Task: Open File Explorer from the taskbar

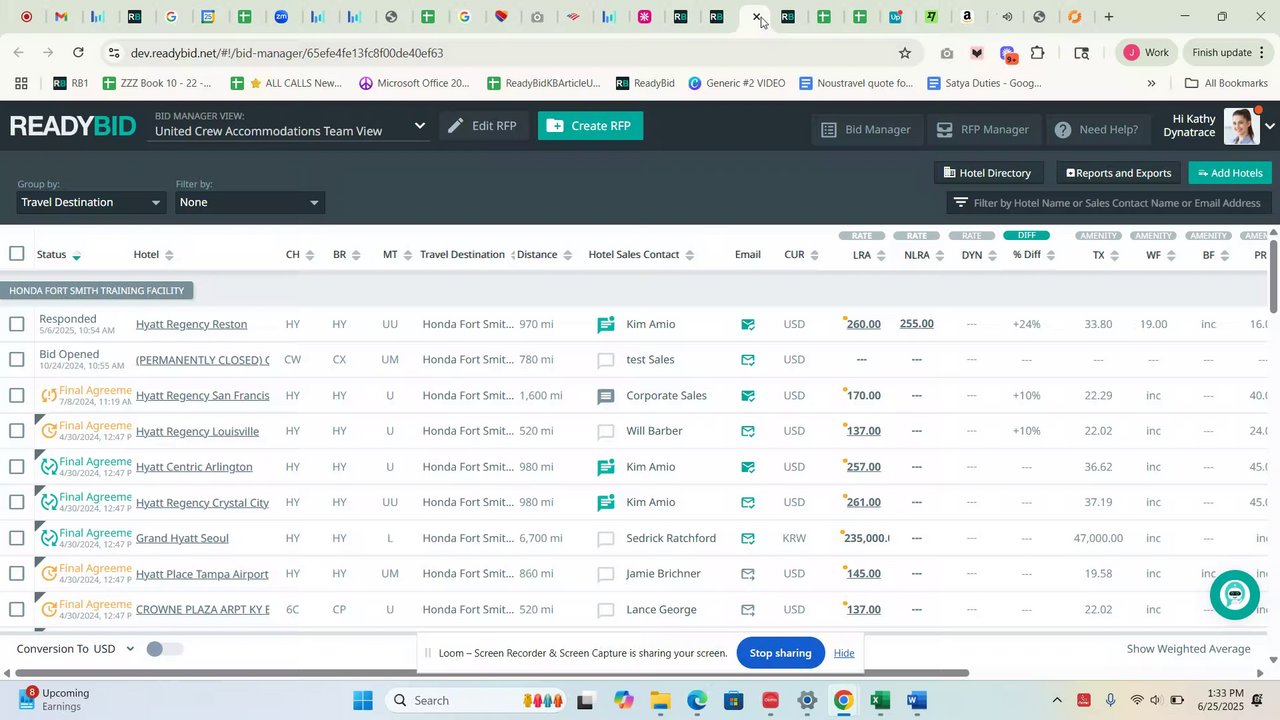Action: (660, 700)
